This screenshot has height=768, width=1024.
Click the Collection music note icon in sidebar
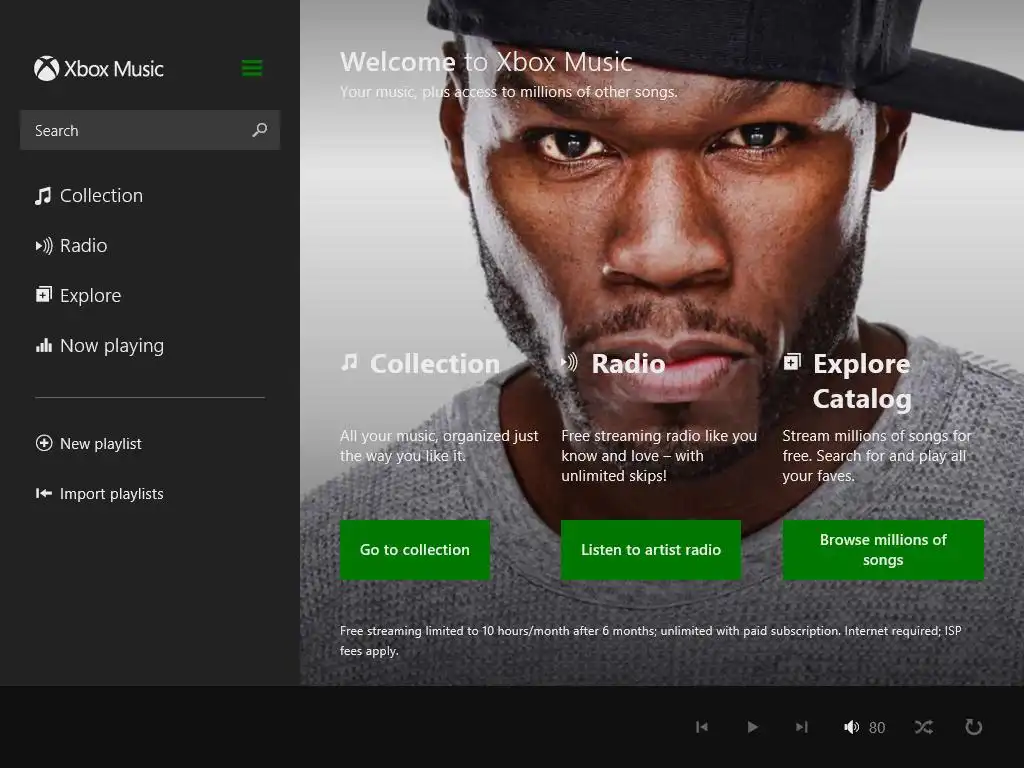click(43, 196)
